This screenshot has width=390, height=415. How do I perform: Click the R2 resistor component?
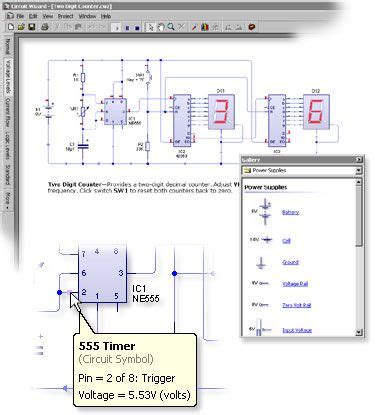pyautogui.click(x=147, y=146)
